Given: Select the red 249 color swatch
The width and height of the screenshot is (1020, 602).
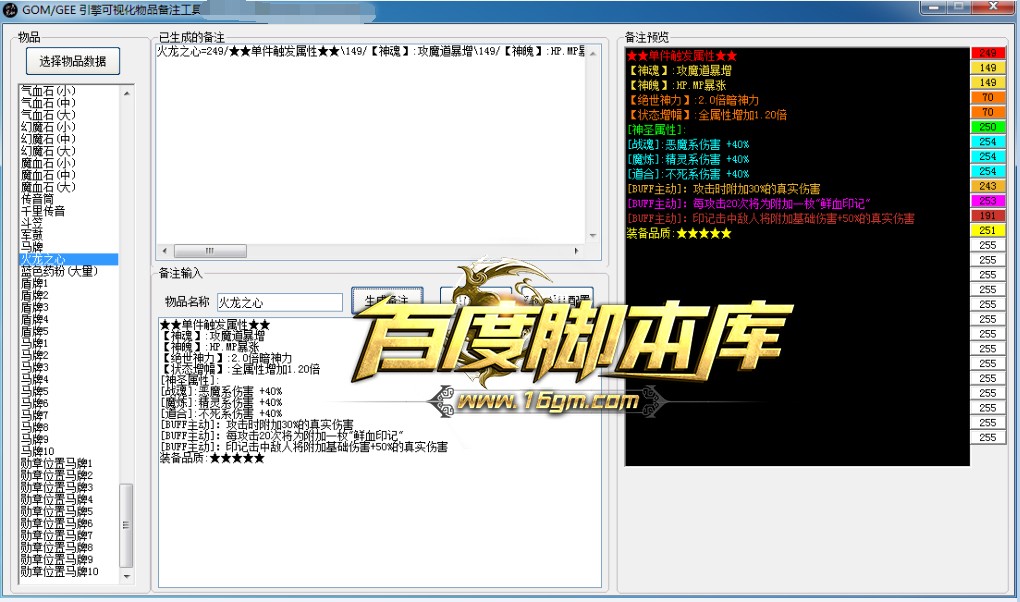Looking at the screenshot, I should tap(988, 53).
